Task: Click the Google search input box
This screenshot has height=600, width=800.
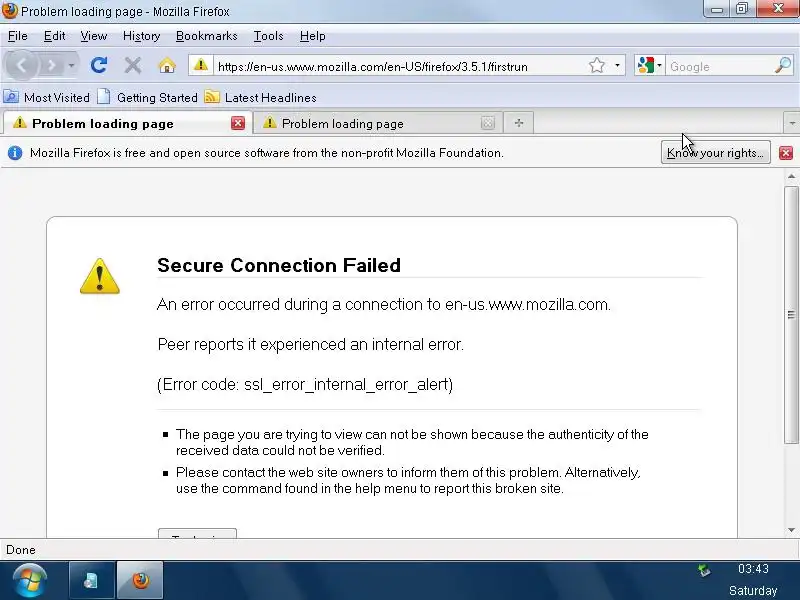Action: 719,66
